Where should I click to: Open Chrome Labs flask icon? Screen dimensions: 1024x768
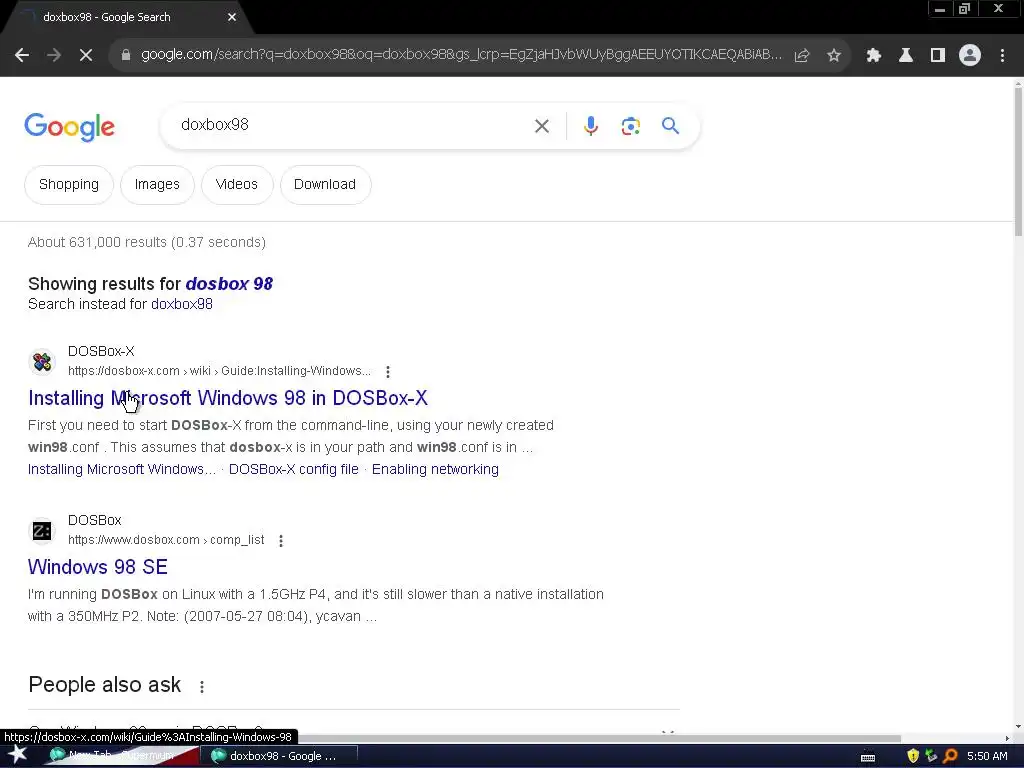tap(906, 56)
